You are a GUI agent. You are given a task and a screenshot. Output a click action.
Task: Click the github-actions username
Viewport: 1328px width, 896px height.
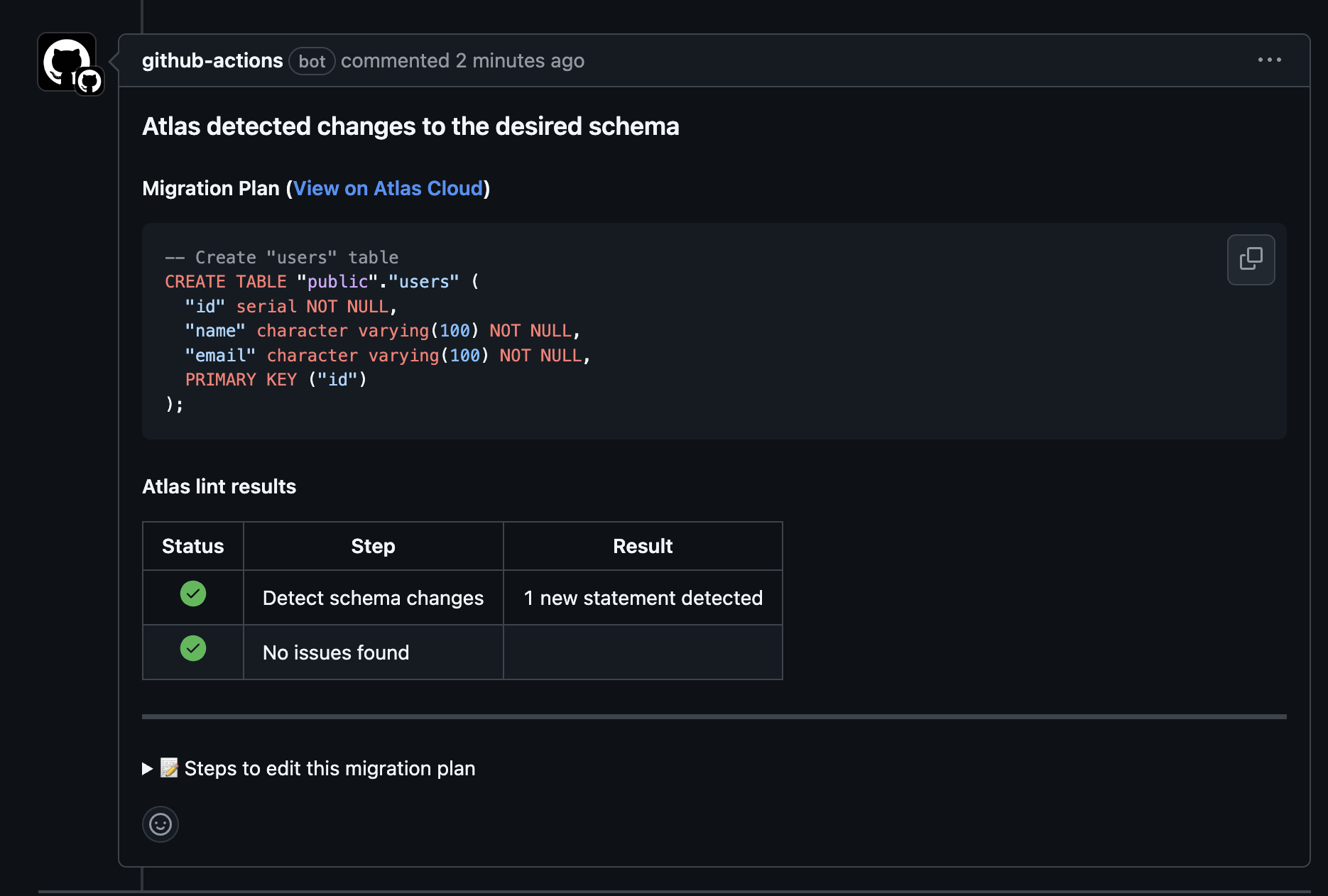pyautogui.click(x=212, y=60)
